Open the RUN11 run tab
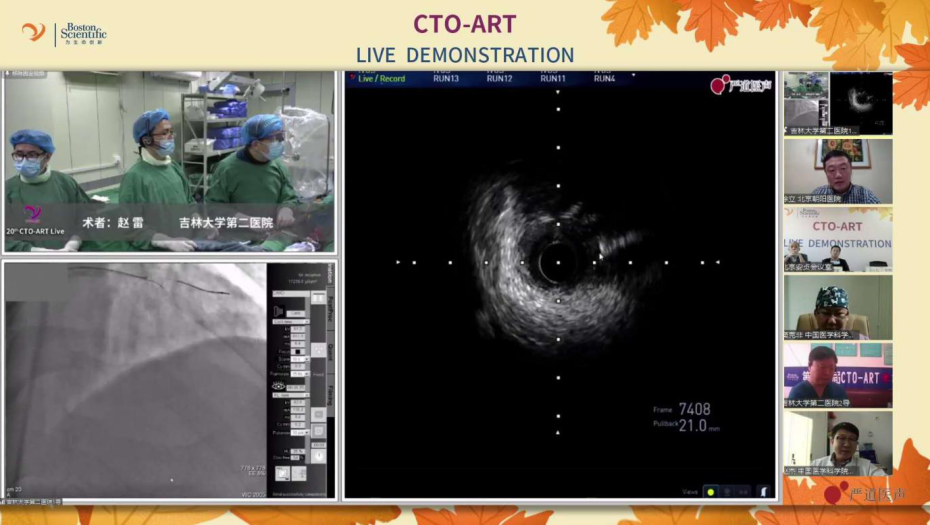930x525 pixels. point(553,78)
